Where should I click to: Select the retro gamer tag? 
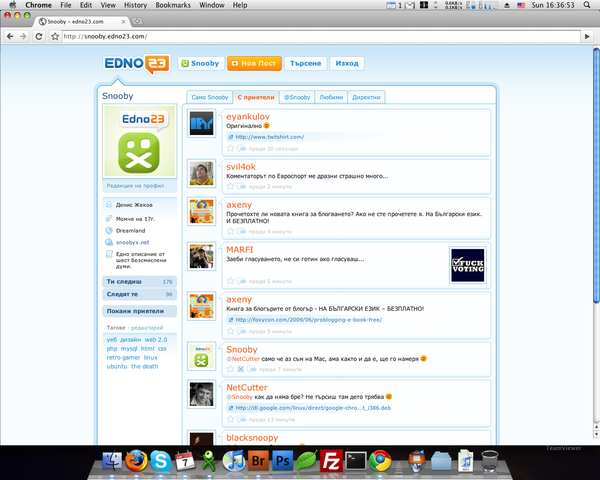click(123, 358)
